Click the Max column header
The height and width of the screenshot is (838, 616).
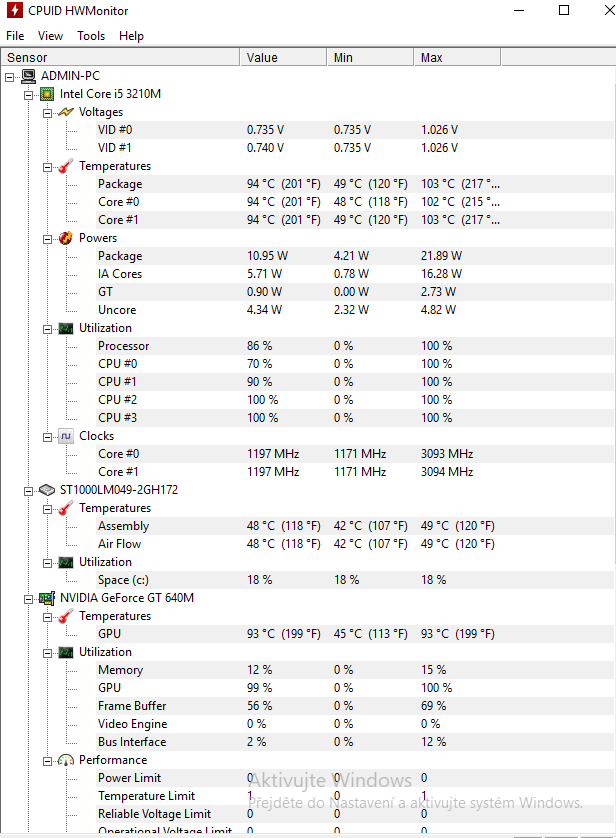(x=432, y=58)
